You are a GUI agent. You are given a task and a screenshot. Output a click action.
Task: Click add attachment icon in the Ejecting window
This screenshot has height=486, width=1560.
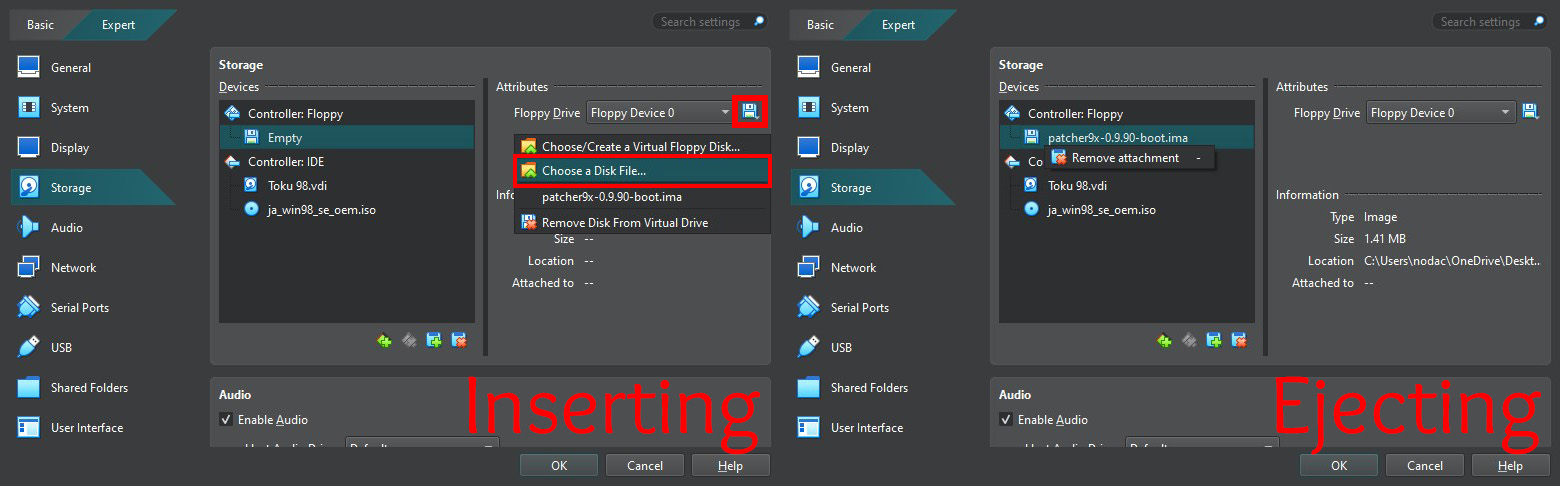[x=1214, y=340]
